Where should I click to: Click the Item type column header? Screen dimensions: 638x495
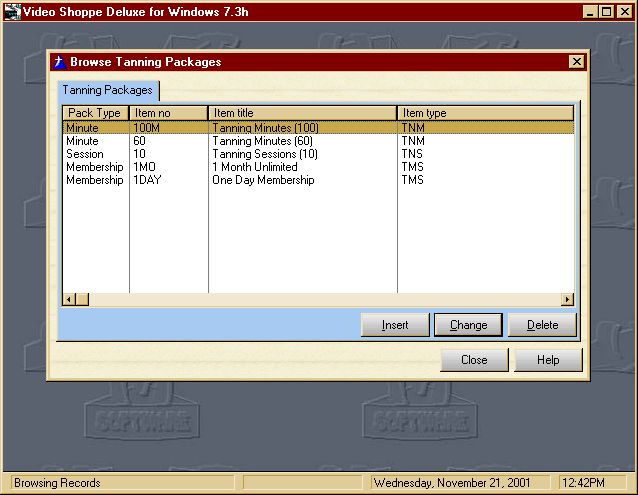click(485, 113)
